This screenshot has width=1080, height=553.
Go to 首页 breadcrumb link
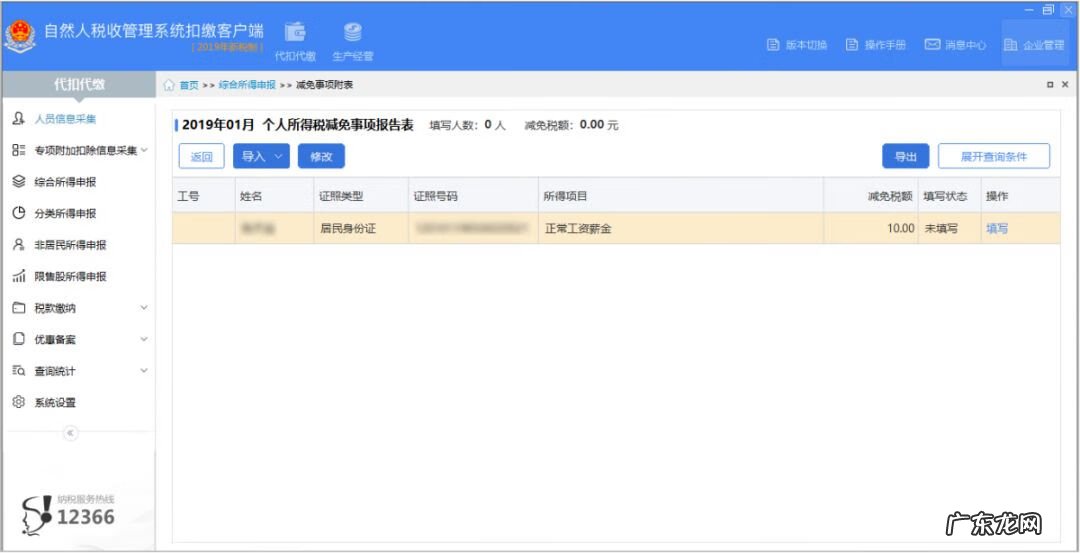[189, 85]
